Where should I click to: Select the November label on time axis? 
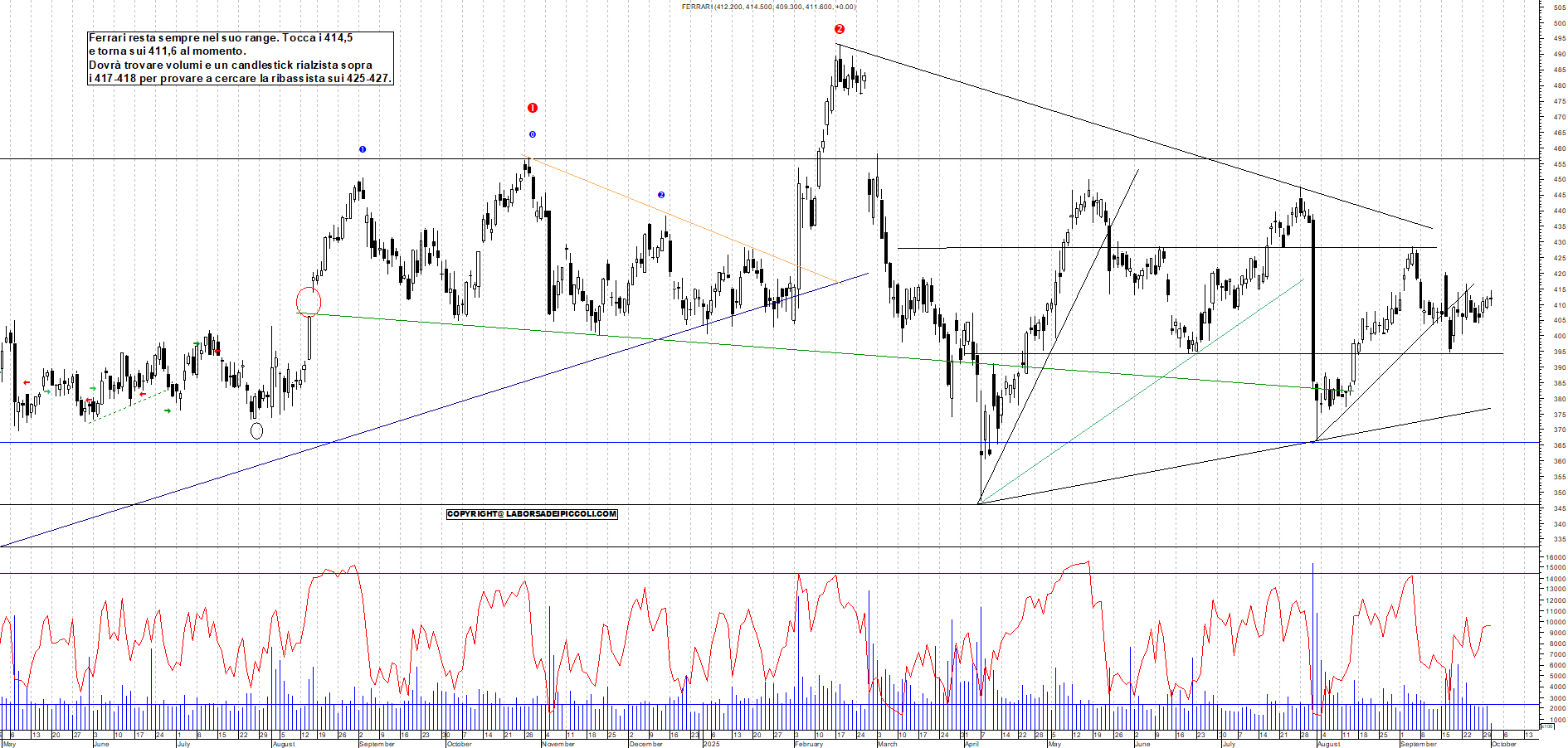(558, 744)
